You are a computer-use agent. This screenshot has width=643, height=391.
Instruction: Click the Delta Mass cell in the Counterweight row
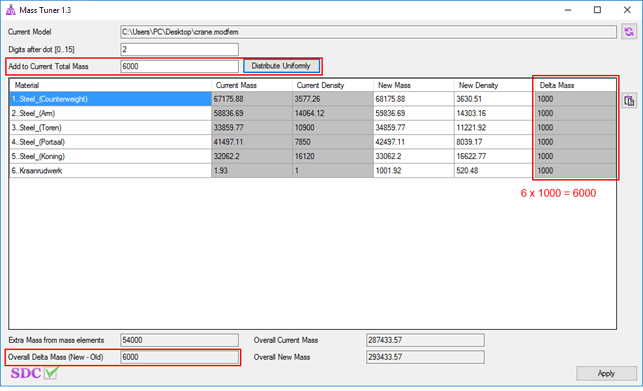pos(575,99)
